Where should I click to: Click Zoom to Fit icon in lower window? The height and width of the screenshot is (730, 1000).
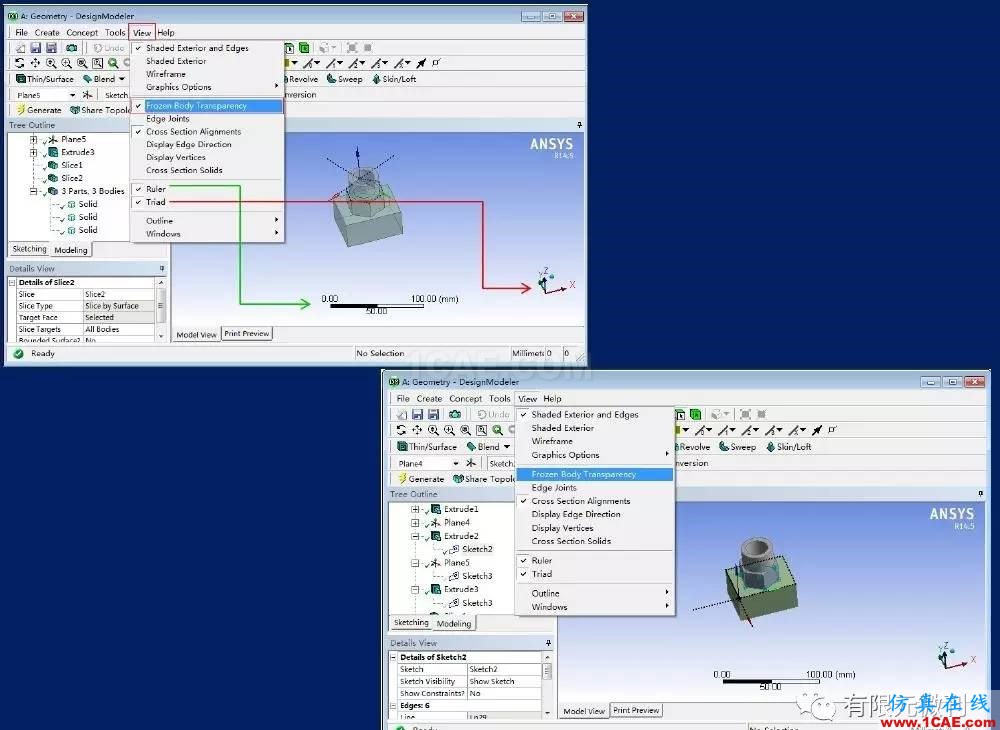pyautogui.click(x=466, y=430)
